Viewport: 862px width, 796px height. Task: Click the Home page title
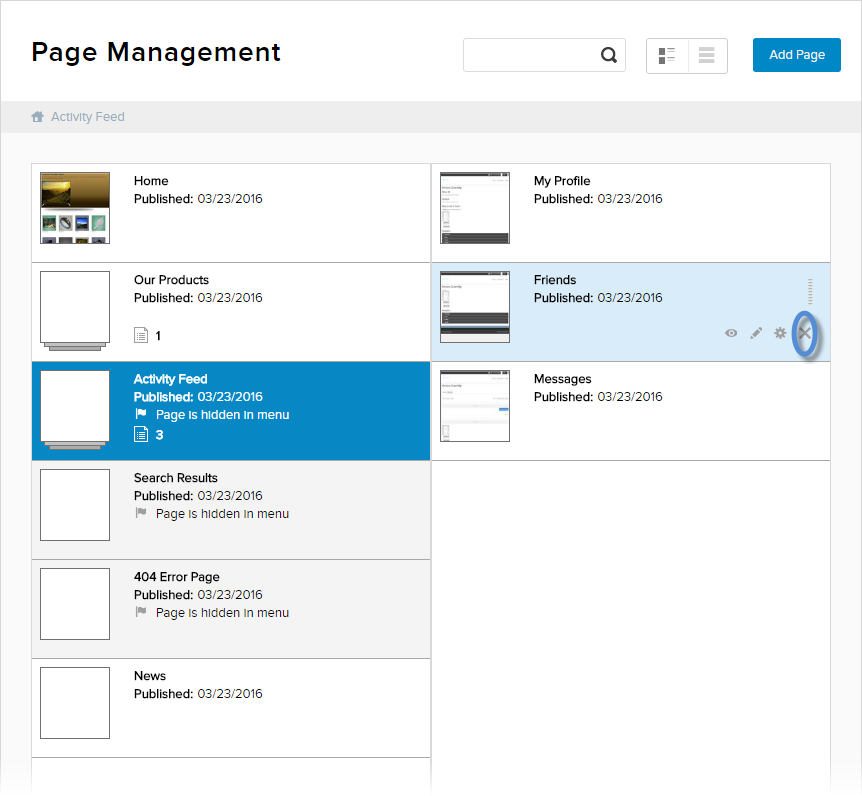click(x=151, y=181)
